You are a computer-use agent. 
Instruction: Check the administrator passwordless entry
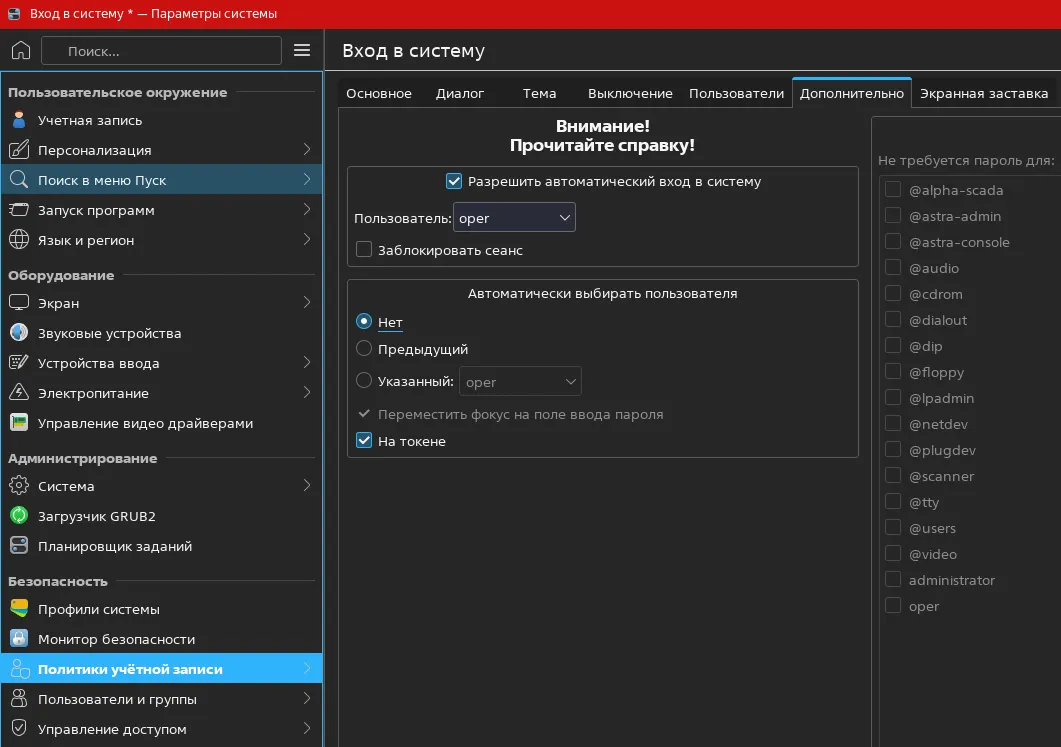tap(893, 580)
